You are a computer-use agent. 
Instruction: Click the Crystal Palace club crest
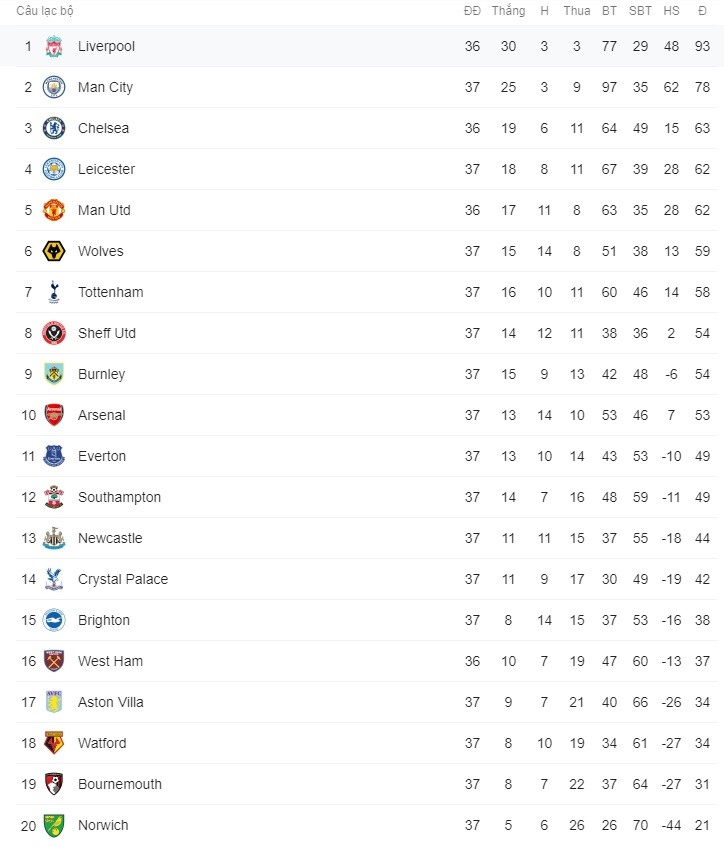[x=54, y=579]
